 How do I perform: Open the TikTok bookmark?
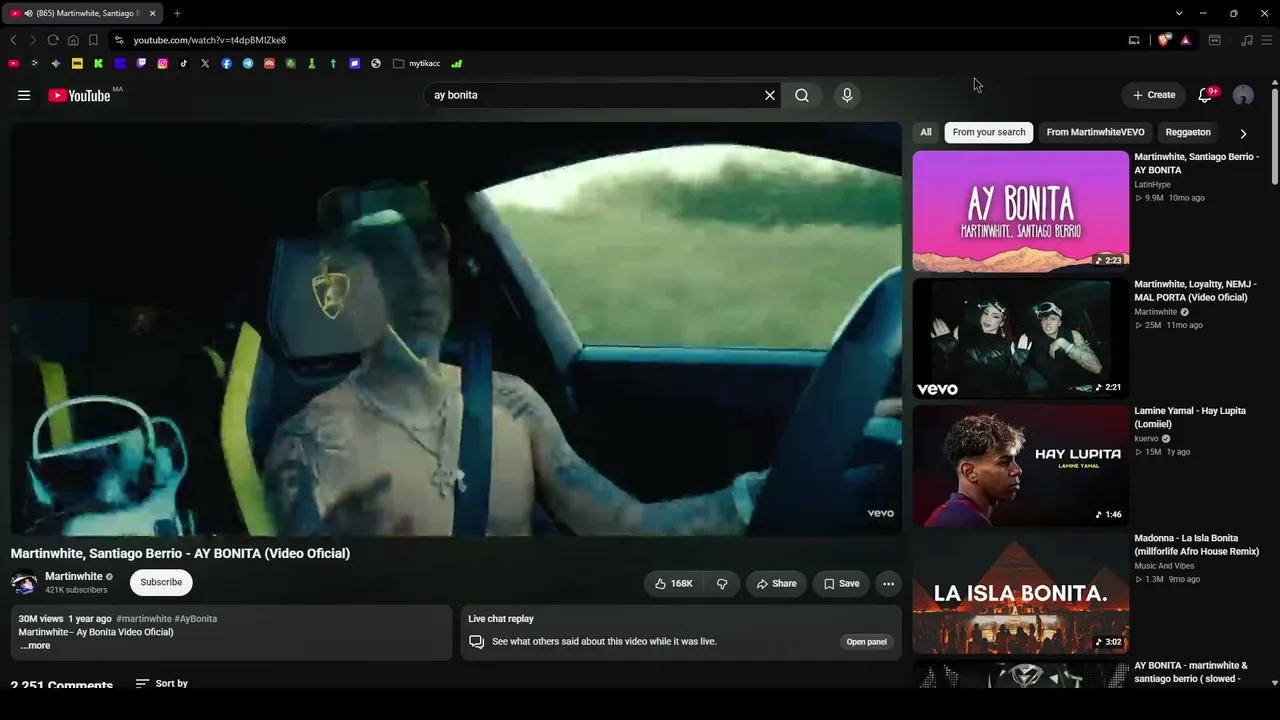click(x=184, y=63)
